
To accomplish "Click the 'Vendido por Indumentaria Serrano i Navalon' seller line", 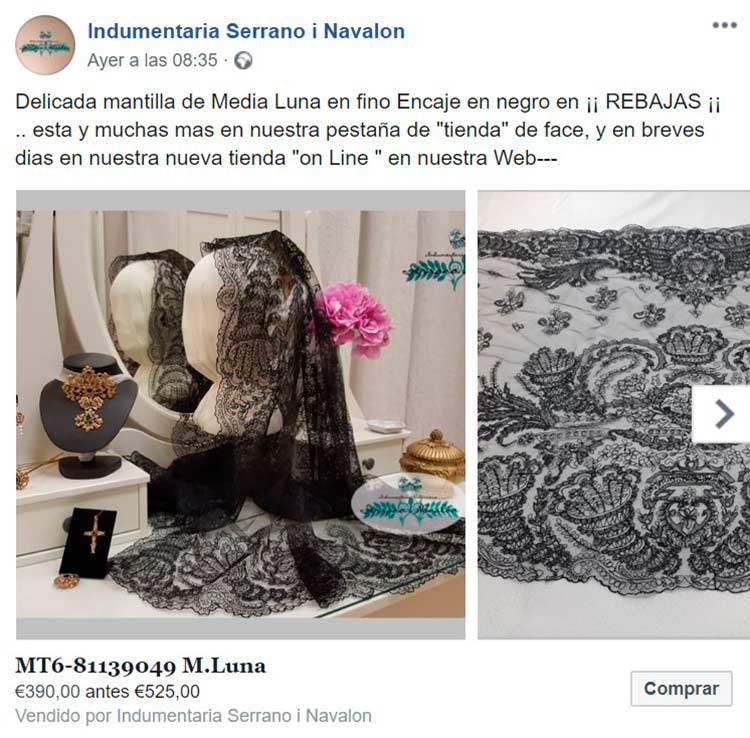I will pos(193,716).
